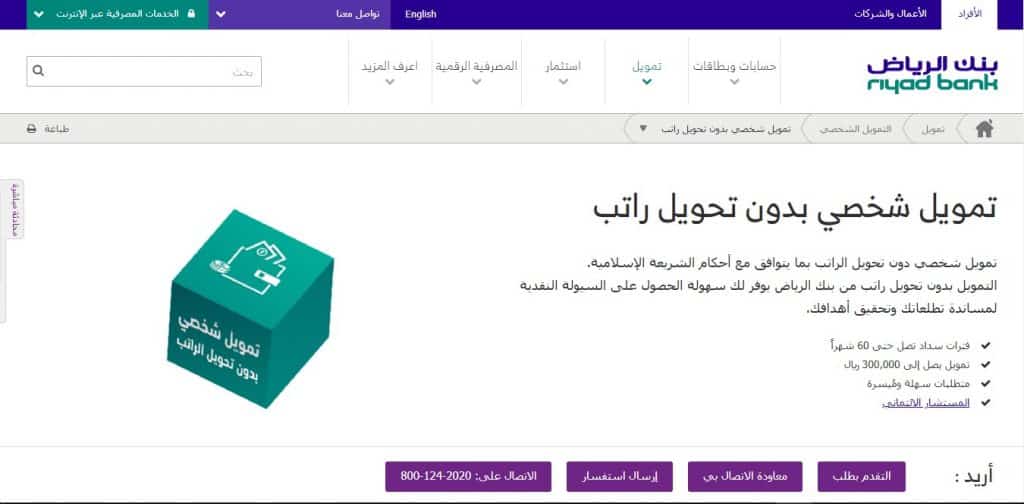Open the استثمار navigation item
This screenshot has width=1024, height=504.
click(563, 67)
